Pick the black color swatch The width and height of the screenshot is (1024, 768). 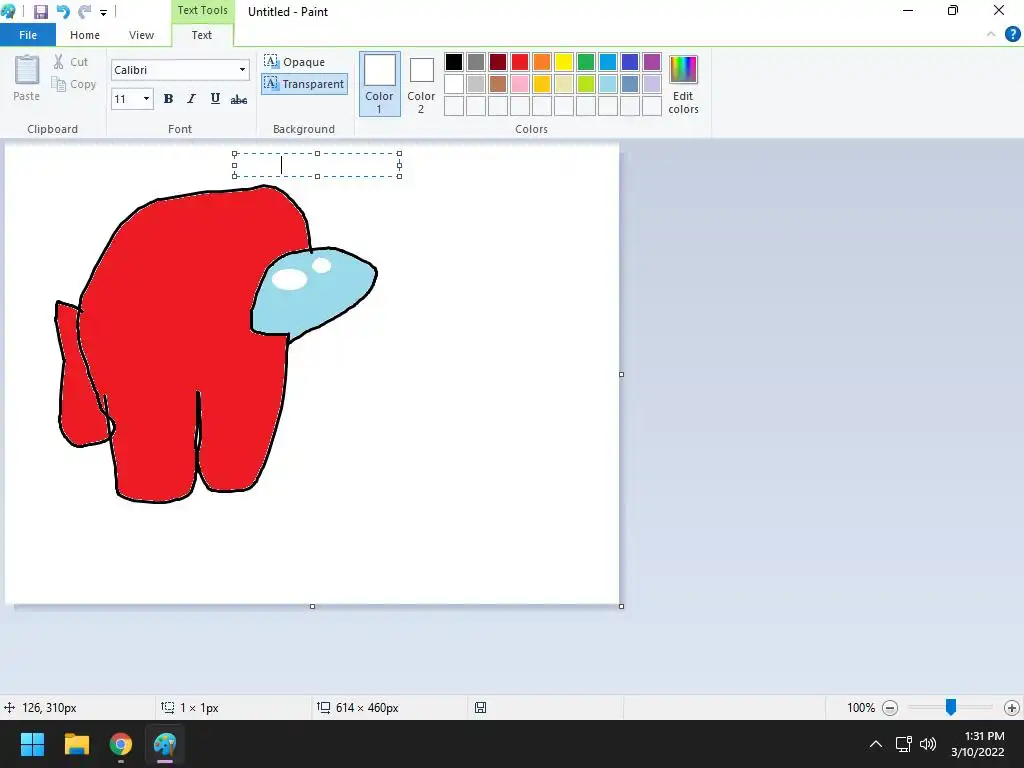(454, 62)
